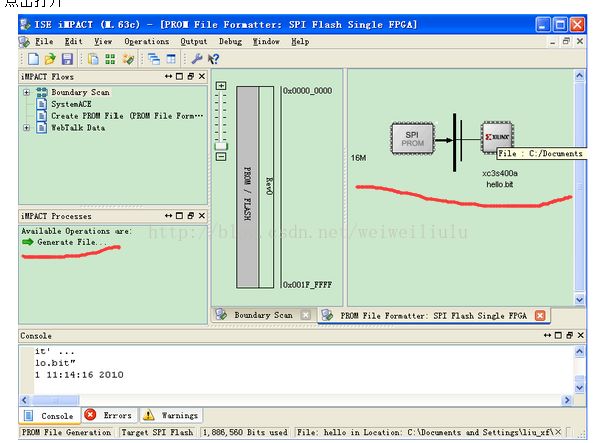
Task: Open the File menu
Action: pyautogui.click(x=44, y=41)
